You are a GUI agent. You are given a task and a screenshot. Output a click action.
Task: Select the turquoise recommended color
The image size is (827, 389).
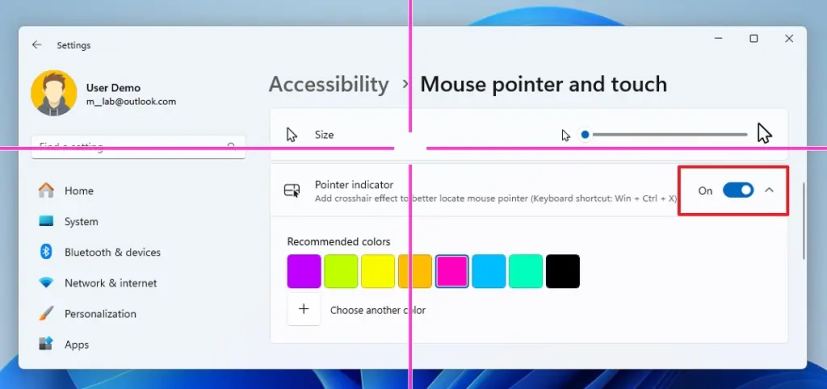tap(526, 271)
